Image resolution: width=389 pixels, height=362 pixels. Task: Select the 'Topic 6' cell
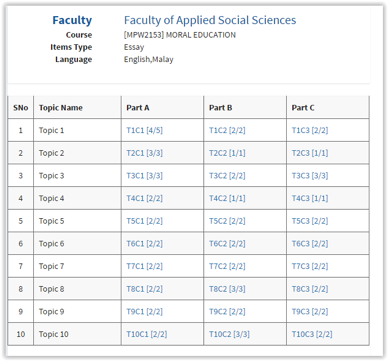77,244
